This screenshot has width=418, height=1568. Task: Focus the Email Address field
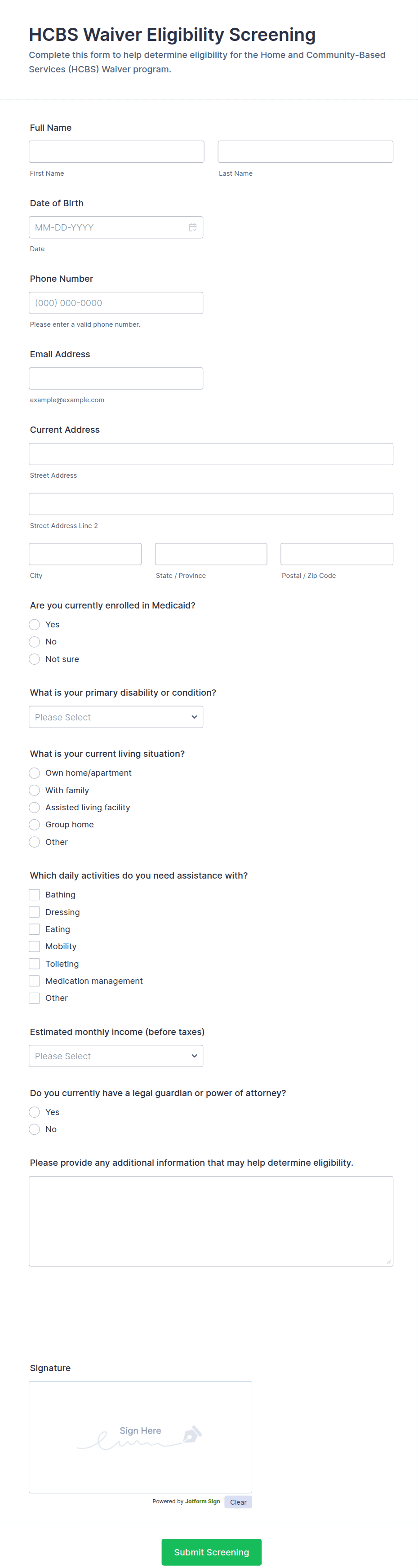tap(116, 378)
